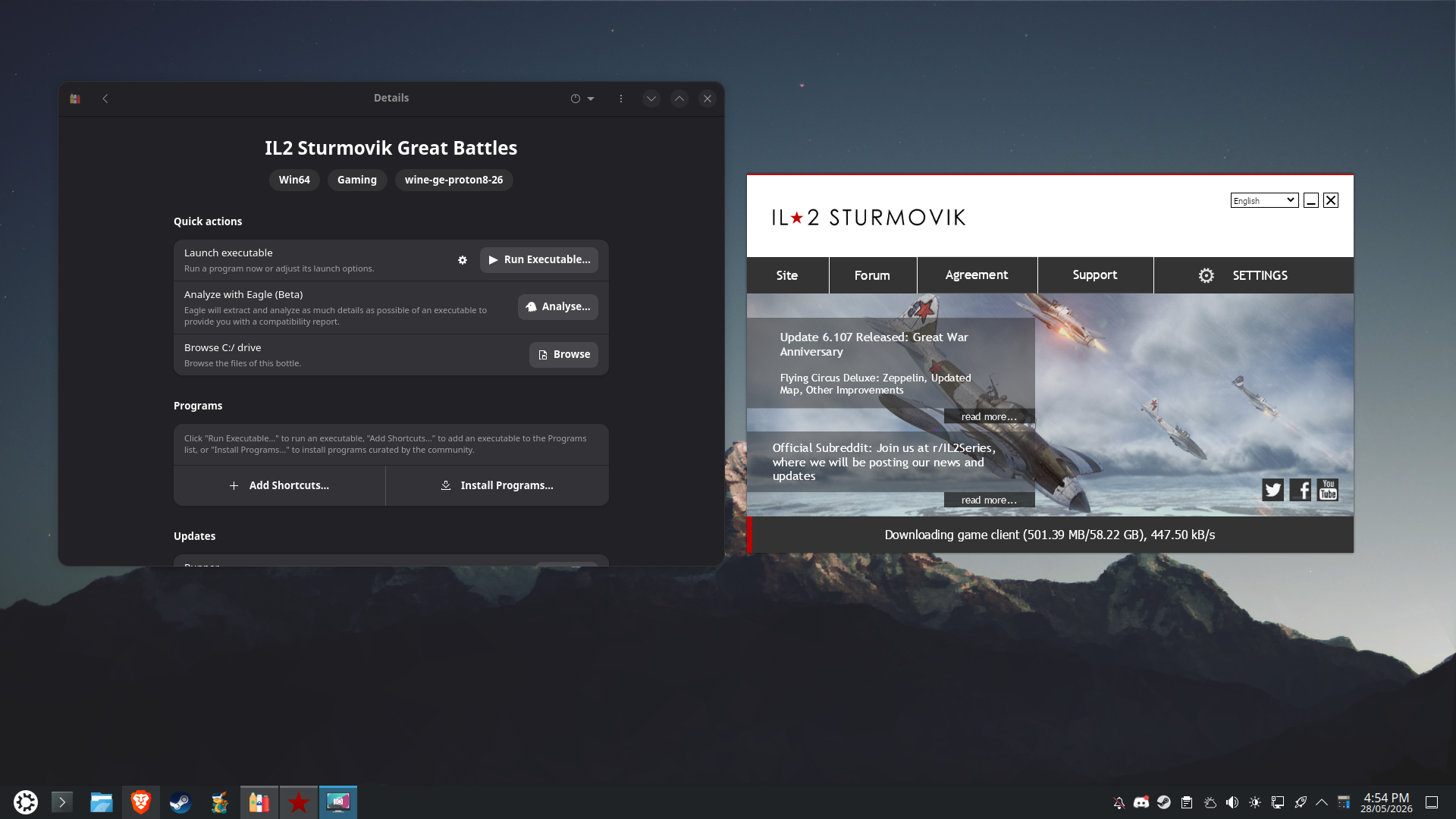Click the Analyse... button for Eagle
The image size is (1456, 819).
click(558, 307)
